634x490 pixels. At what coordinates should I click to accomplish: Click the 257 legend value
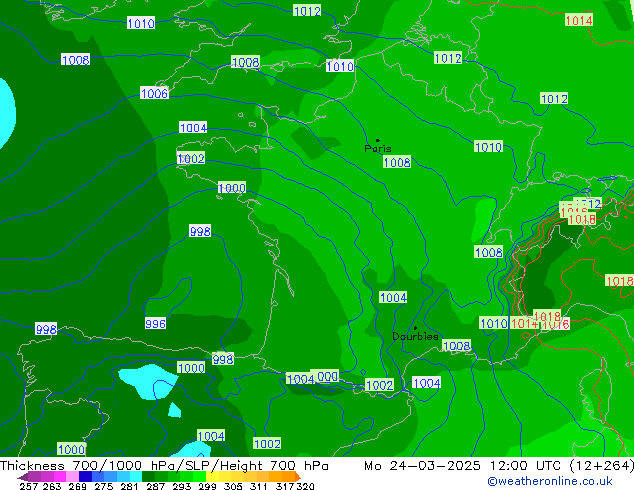click(30, 486)
